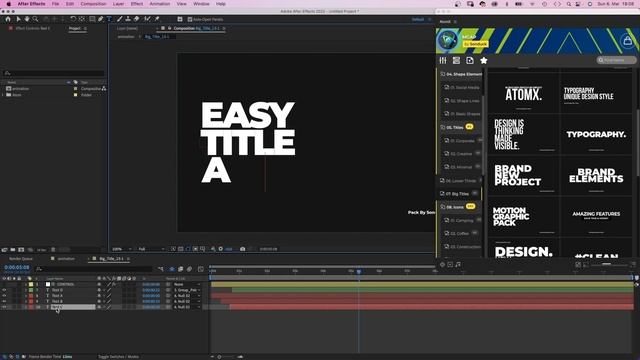Switch to Render Queue tab

[21, 259]
